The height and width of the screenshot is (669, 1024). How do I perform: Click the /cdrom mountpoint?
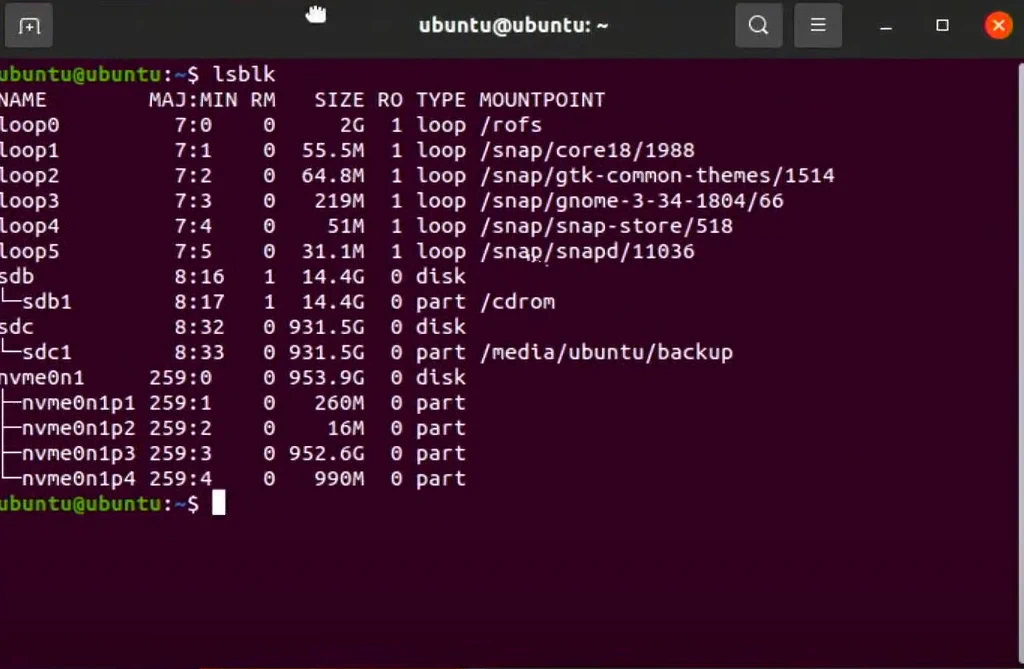point(517,302)
